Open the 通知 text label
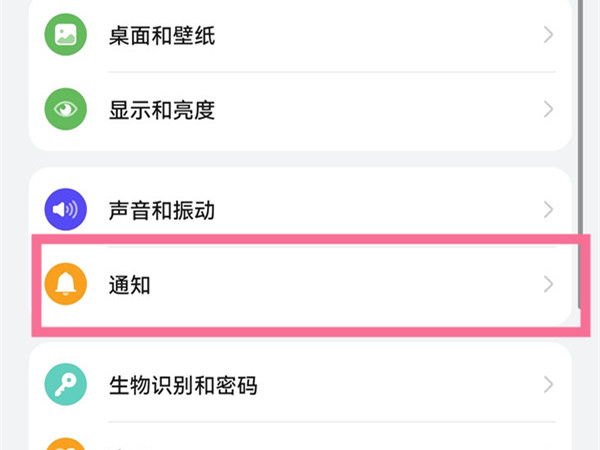 [129, 286]
